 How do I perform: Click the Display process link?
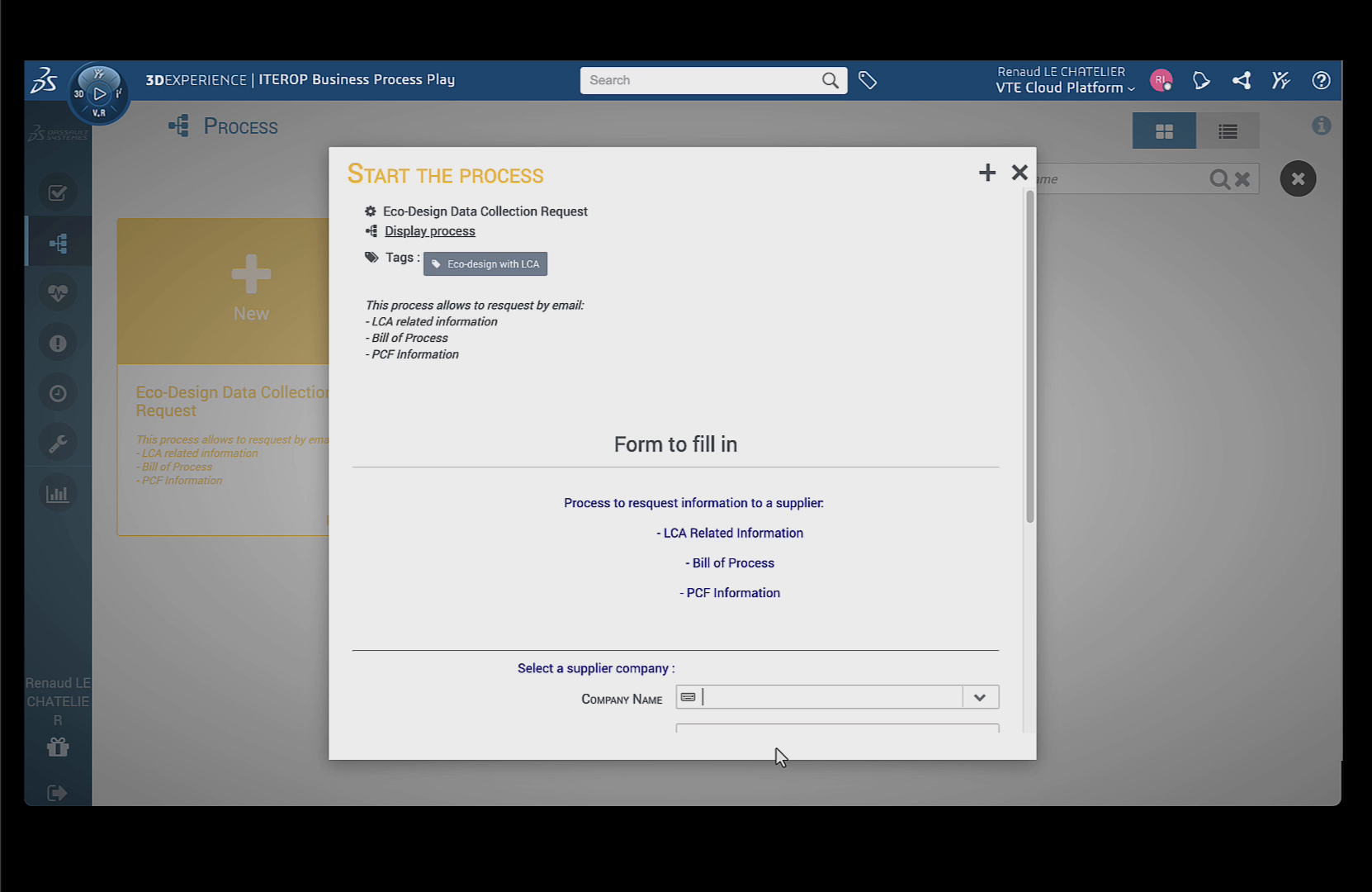click(x=429, y=231)
